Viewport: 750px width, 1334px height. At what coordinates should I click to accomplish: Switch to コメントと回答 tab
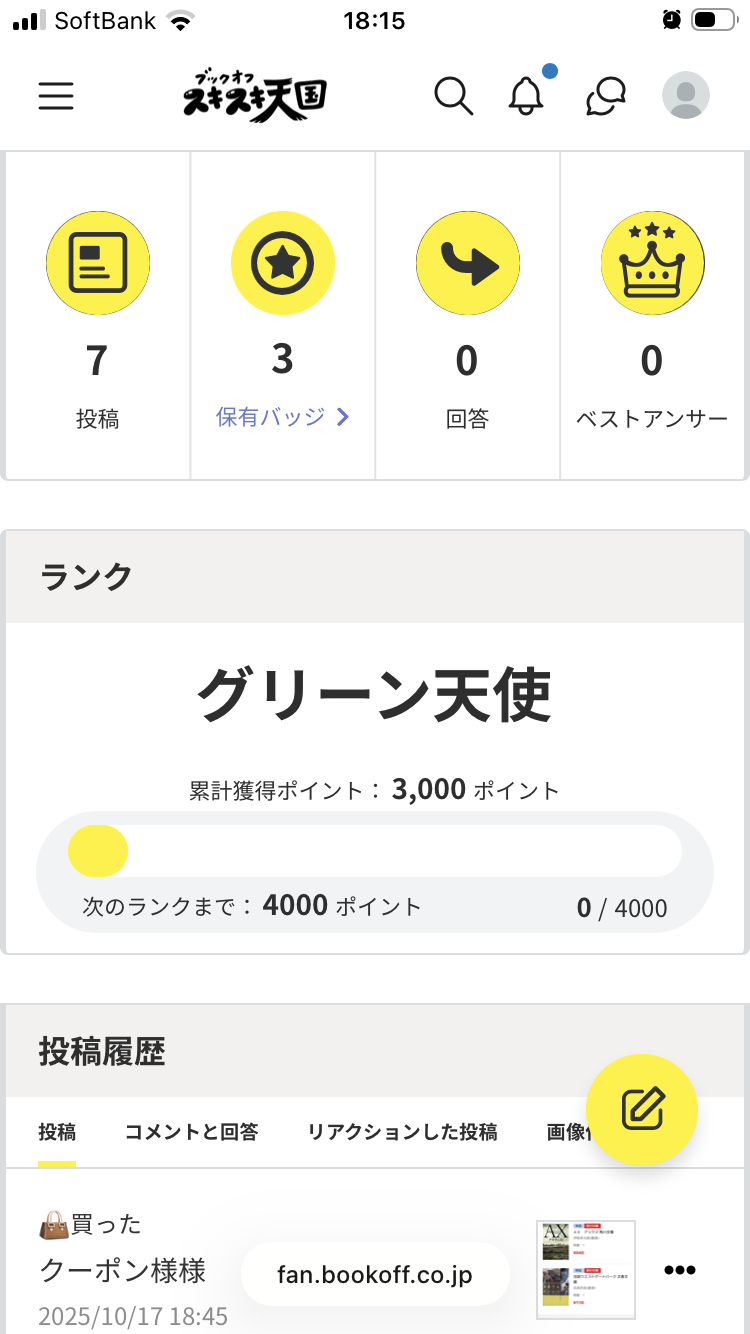pyautogui.click(x=191, y=1132)
